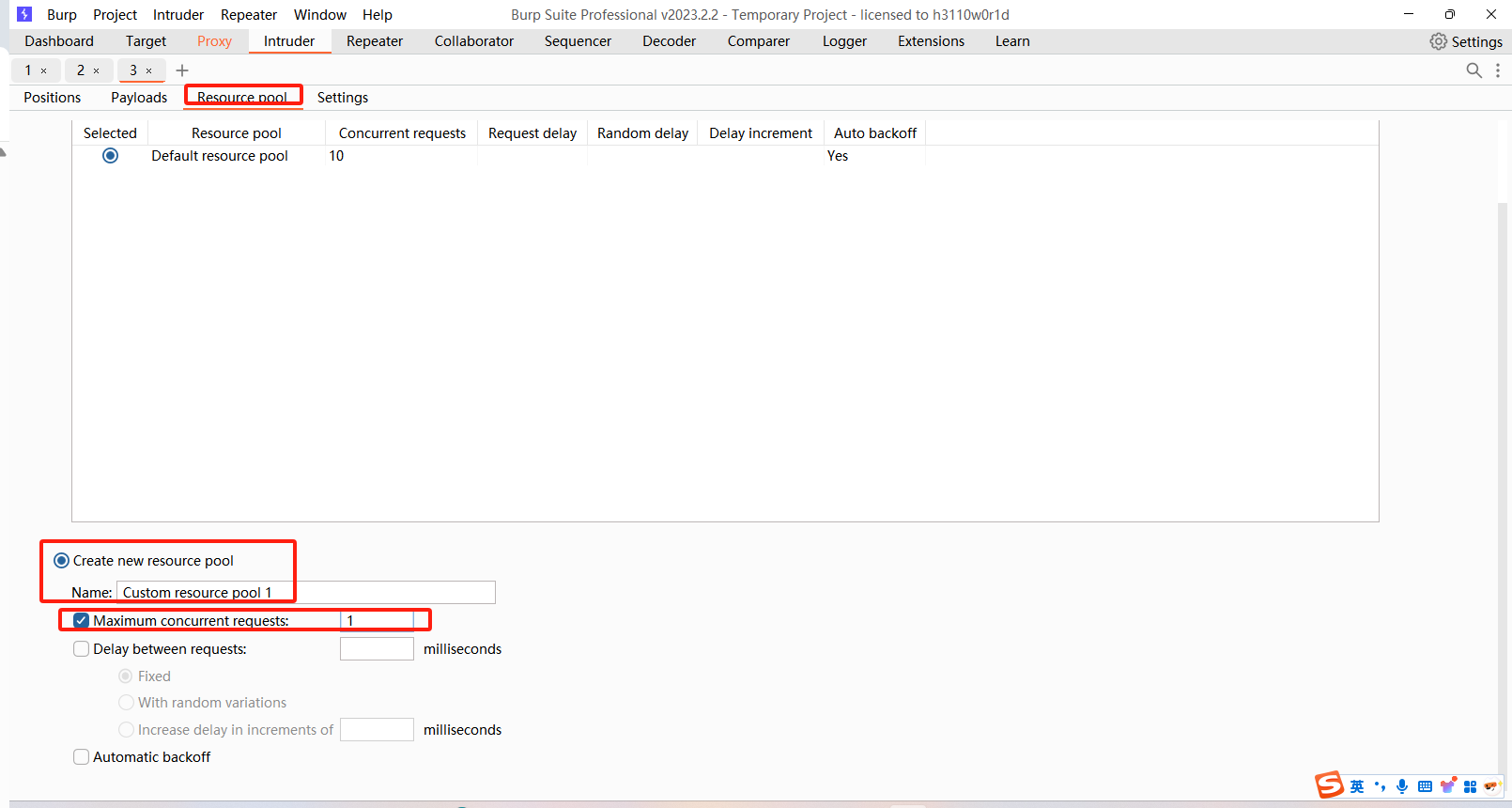Open the Burp menu

(x=62, y=15)
